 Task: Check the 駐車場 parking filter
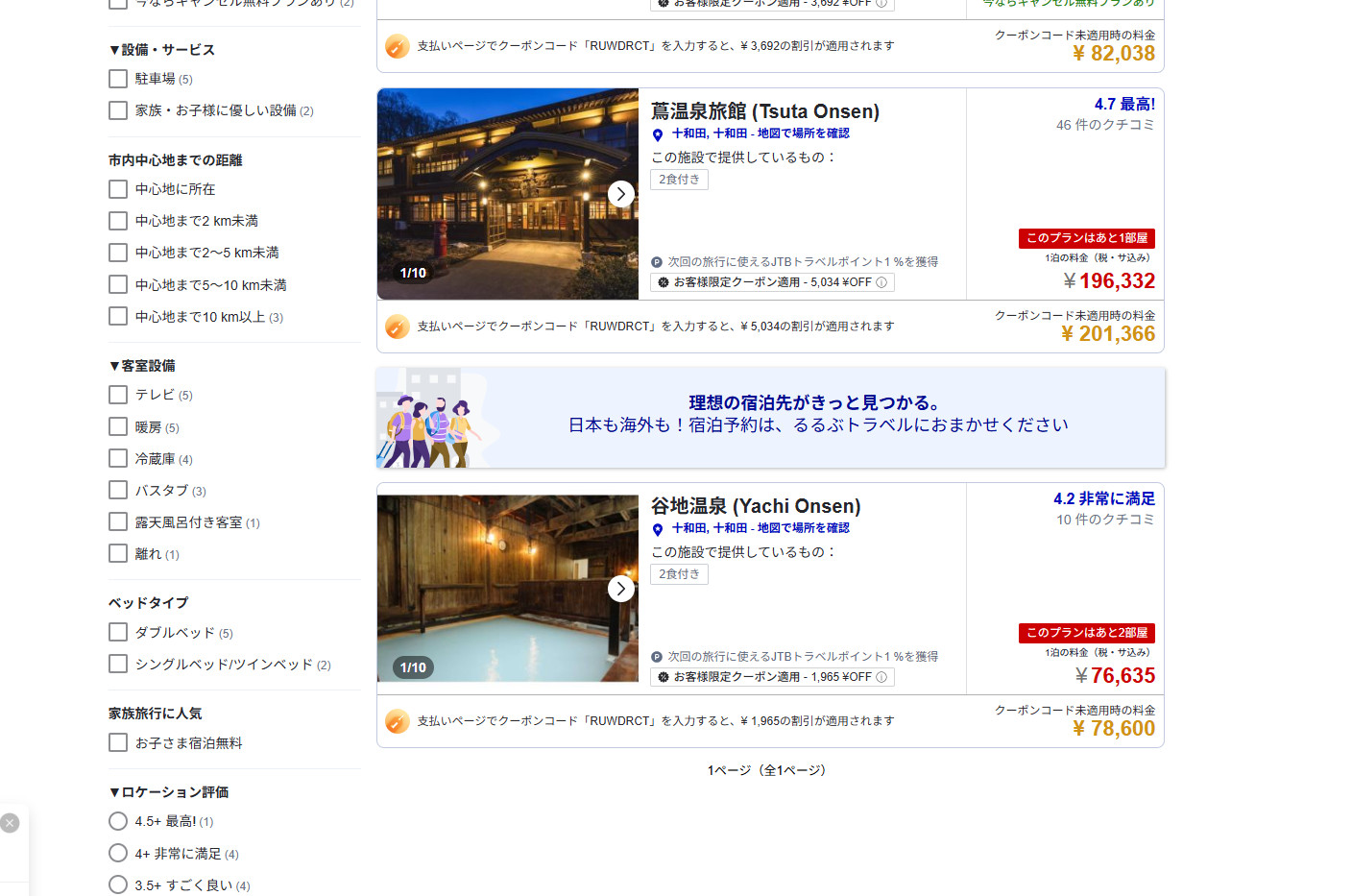click(118, 79)
